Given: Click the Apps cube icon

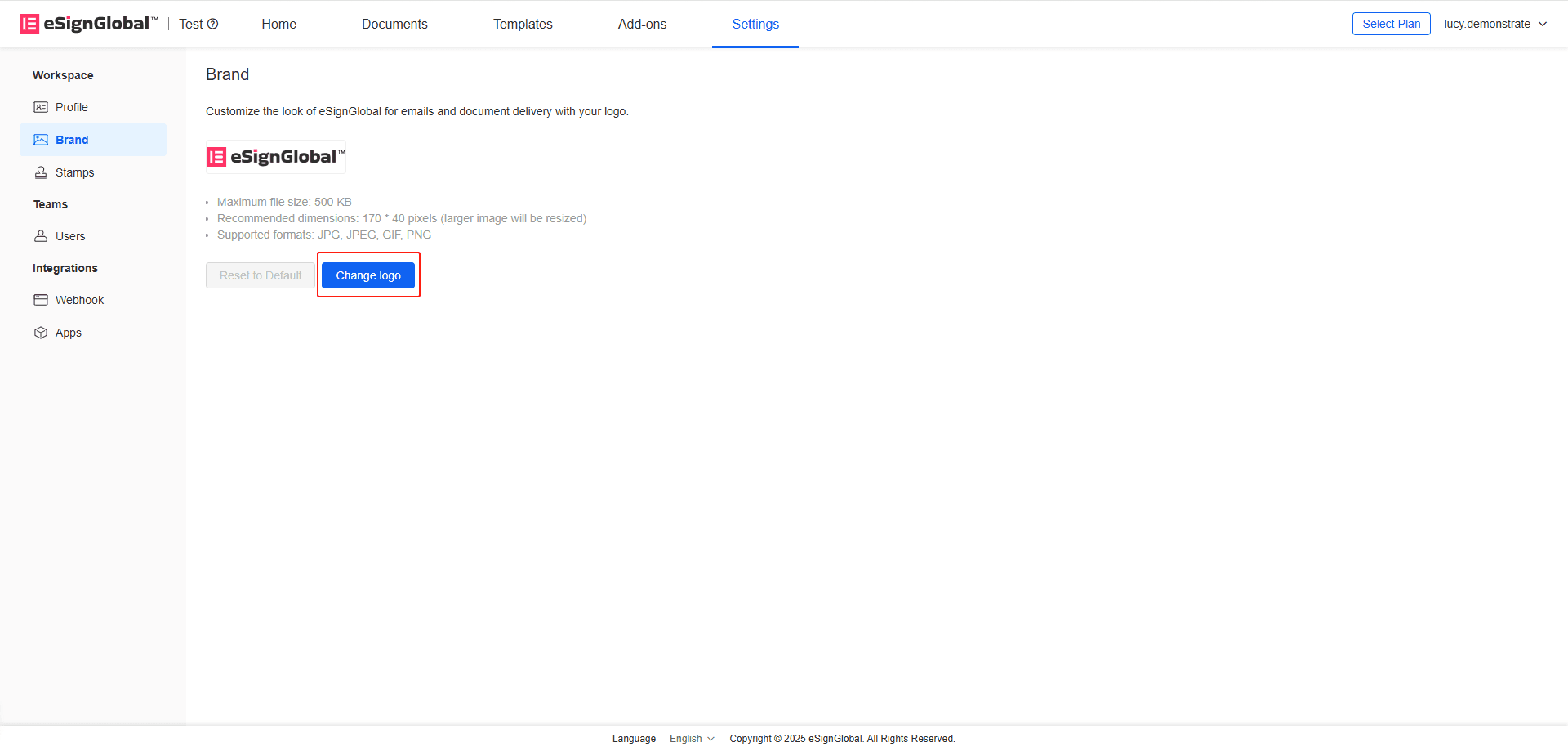Looking at the screenshot, I should (x=41, y=333).
